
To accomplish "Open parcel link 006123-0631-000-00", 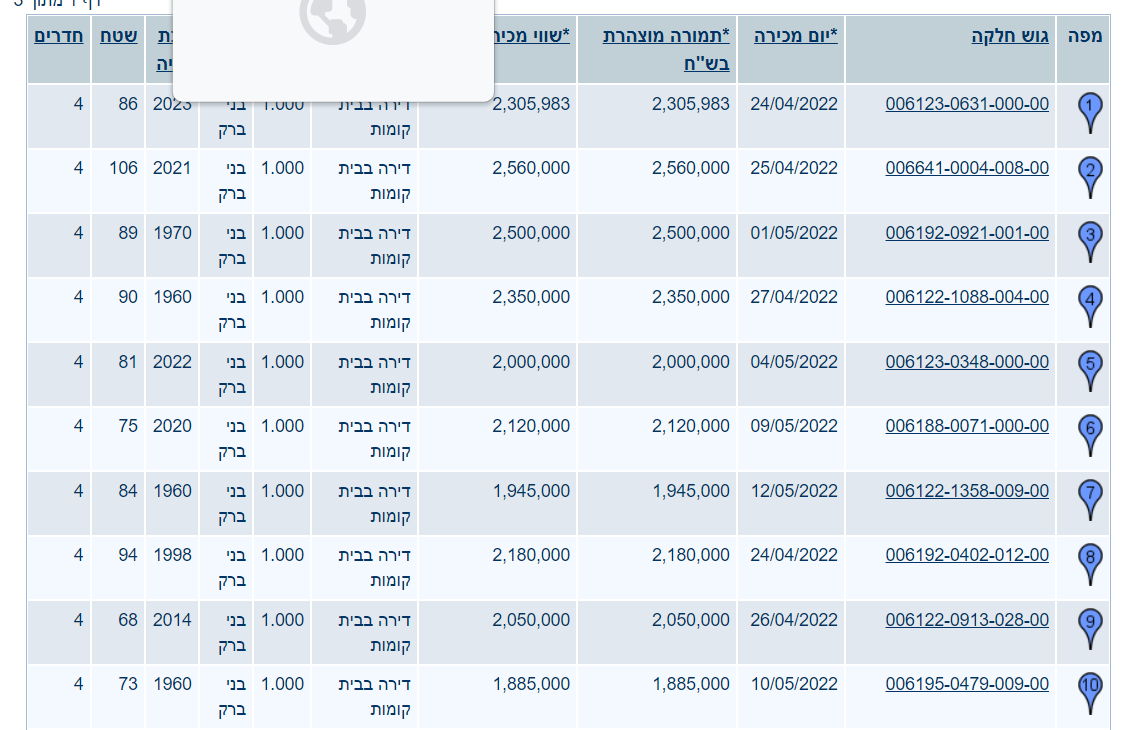I will tap(967, 104).
